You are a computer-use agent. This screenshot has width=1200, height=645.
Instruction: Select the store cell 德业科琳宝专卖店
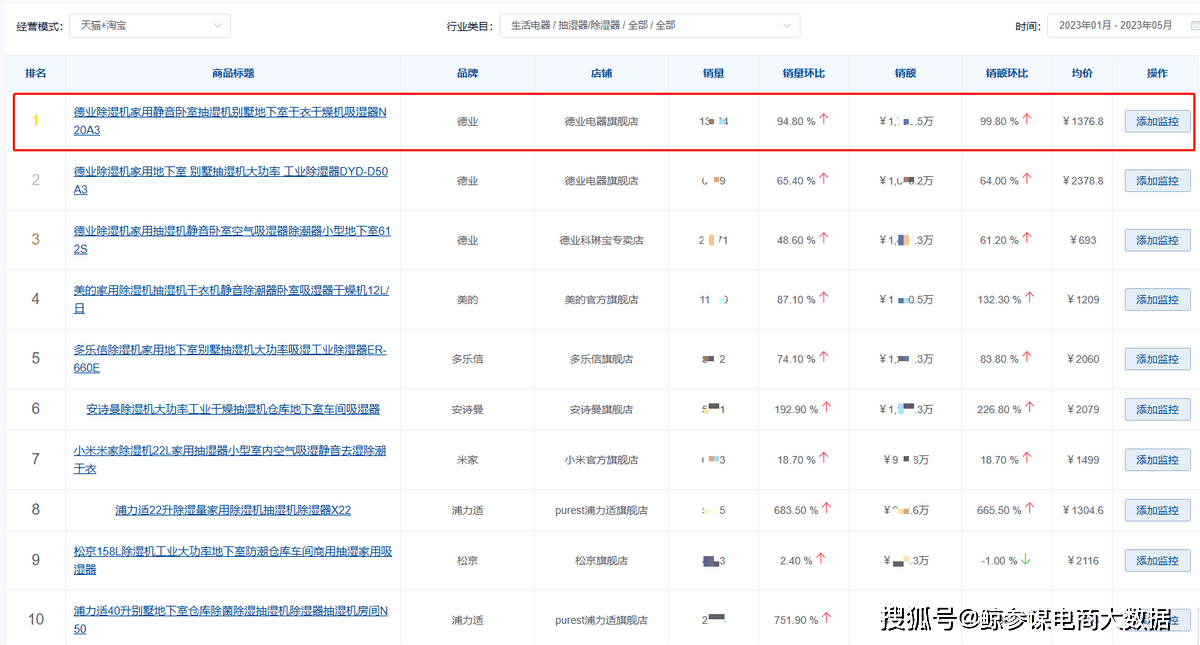tap(601, 241)
